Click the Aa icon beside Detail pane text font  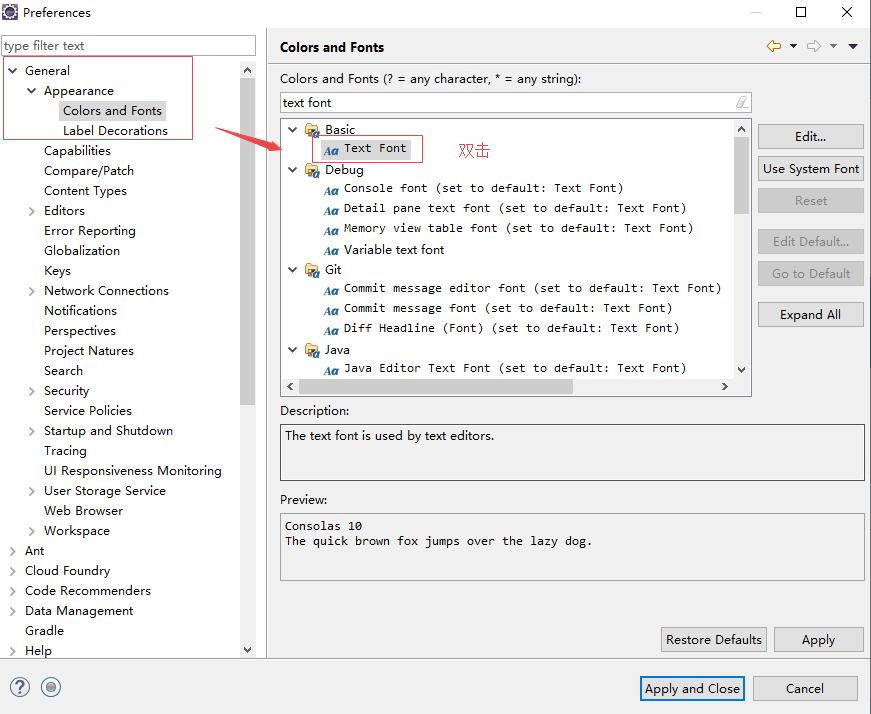[331, 211]
